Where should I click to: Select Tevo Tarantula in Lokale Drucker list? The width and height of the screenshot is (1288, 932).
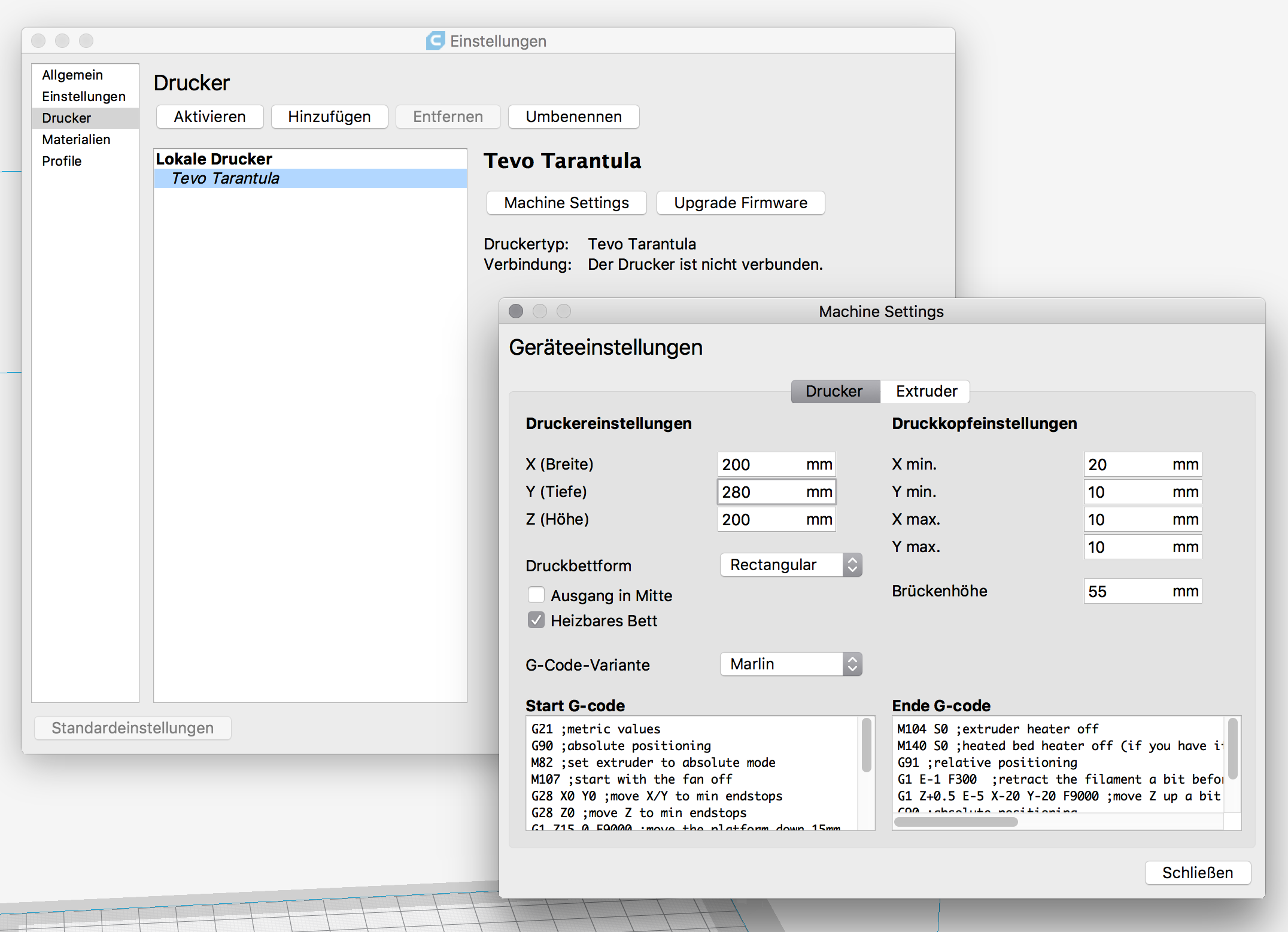click(310, 178)
